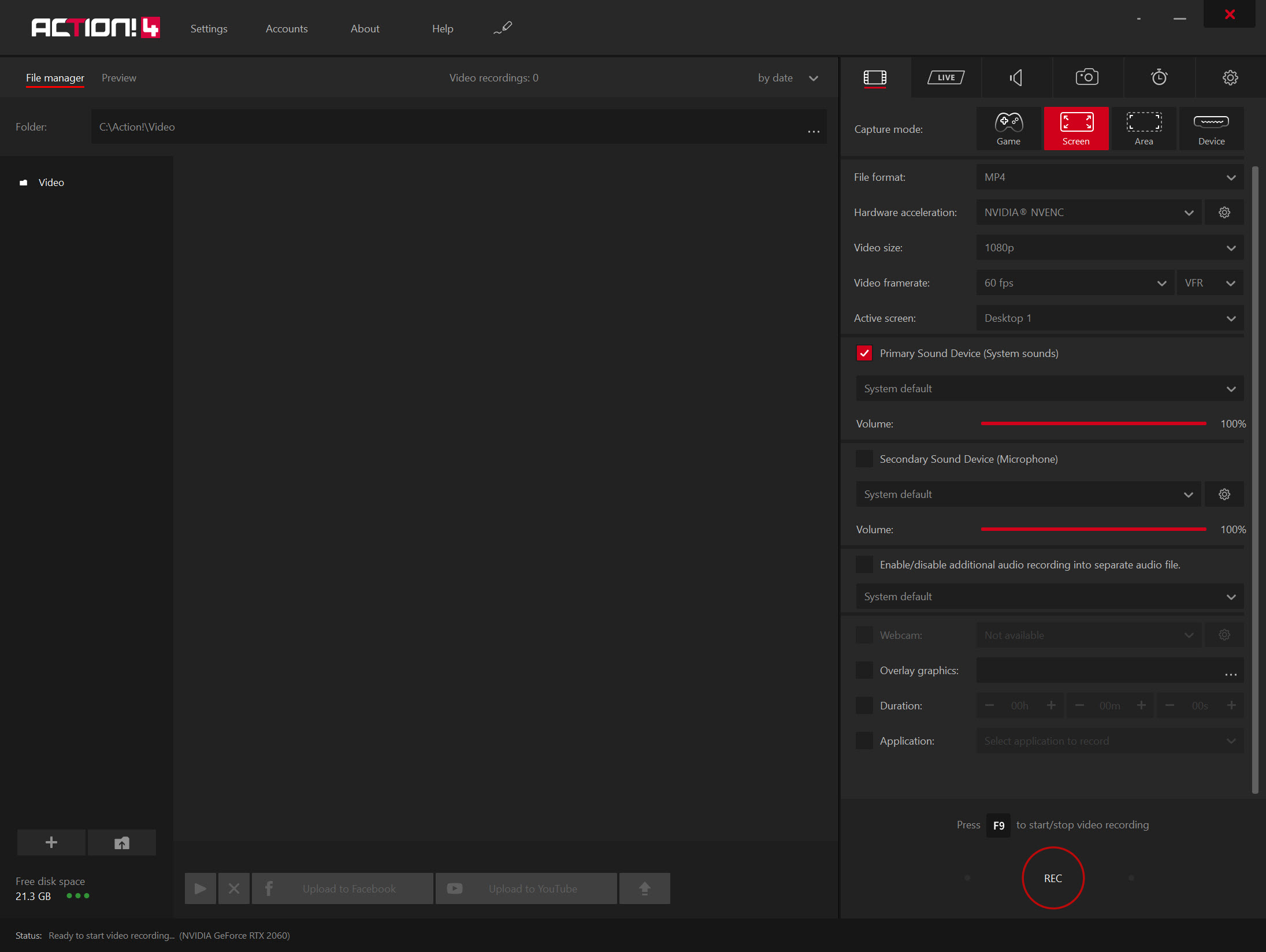Play the selected recording
The width and height of the screenshot is (1266, 952).
201,888
